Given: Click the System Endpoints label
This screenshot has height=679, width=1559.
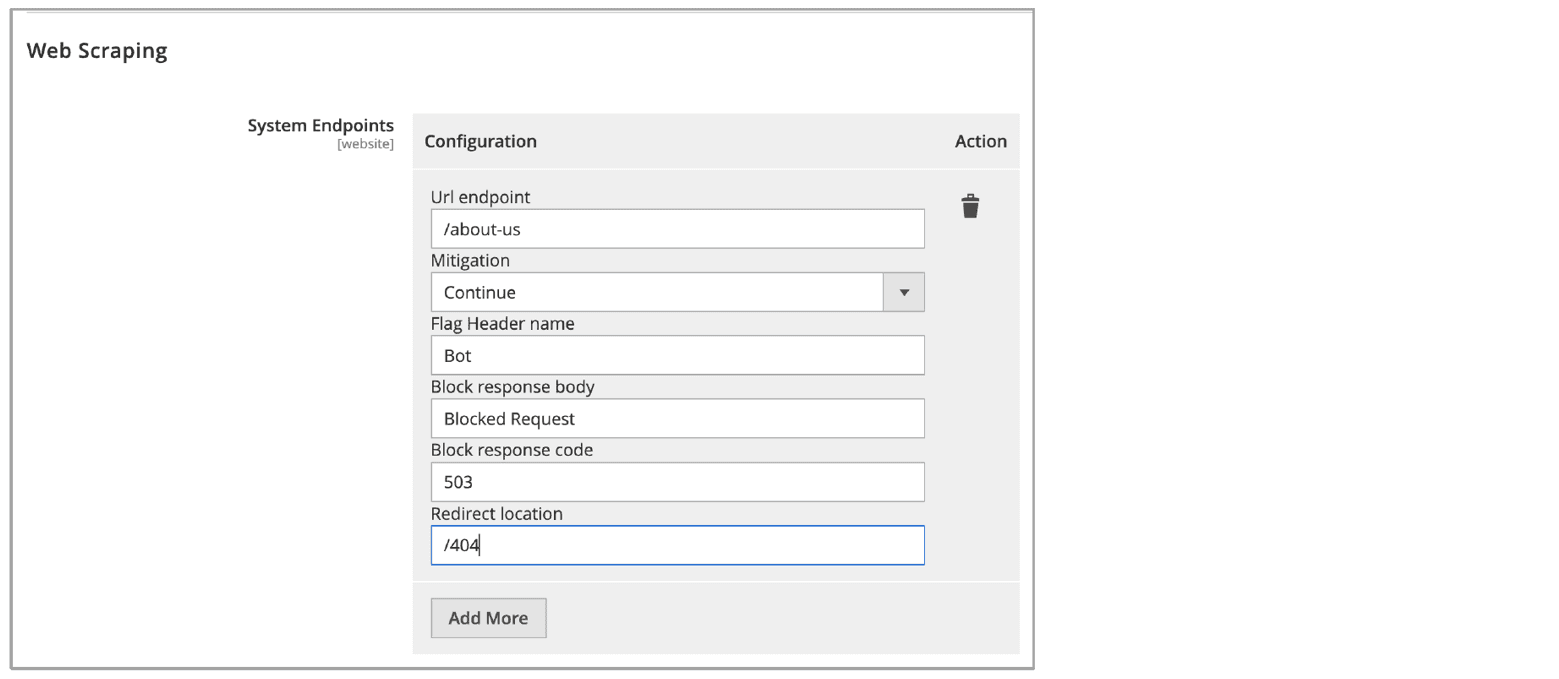Looking at the screenshot, I should pos(320,126).
